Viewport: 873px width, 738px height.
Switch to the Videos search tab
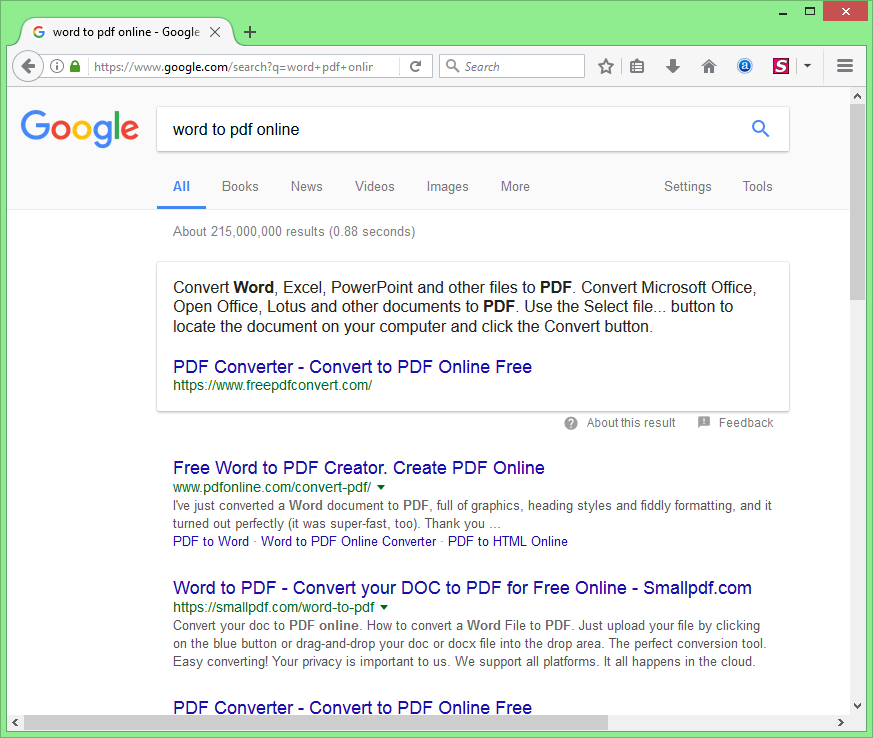pyautogui.click(x=374, y=187)
